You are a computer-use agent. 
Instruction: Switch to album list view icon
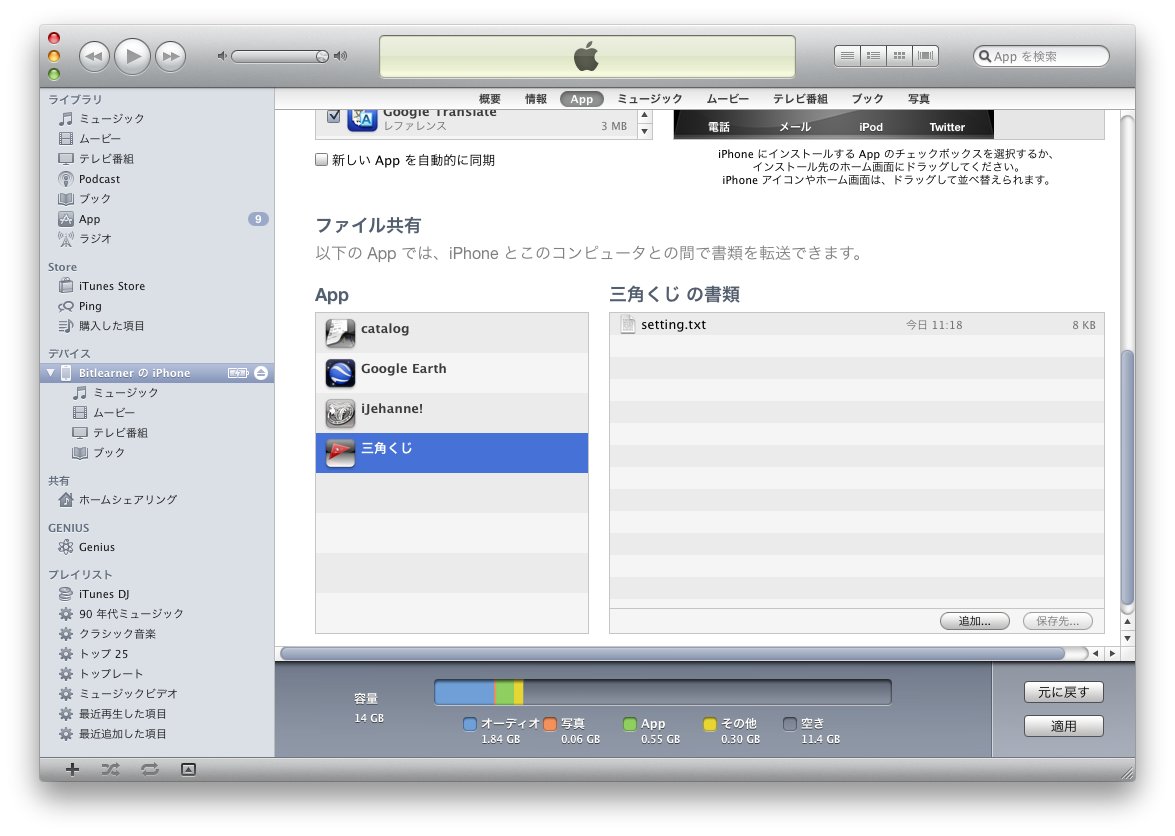click(873, 55)
